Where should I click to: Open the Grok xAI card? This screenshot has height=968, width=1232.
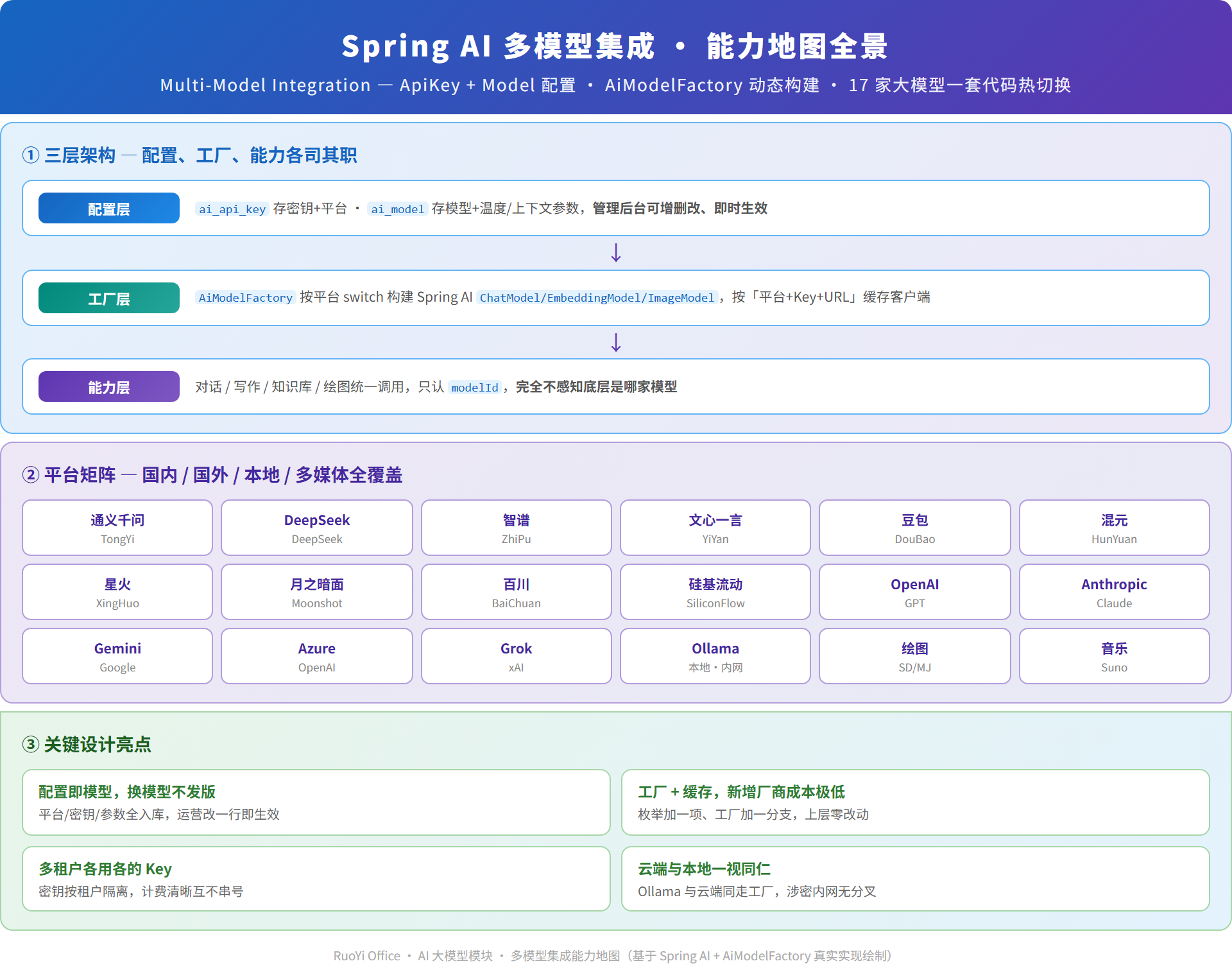click(x=517, y=656)
